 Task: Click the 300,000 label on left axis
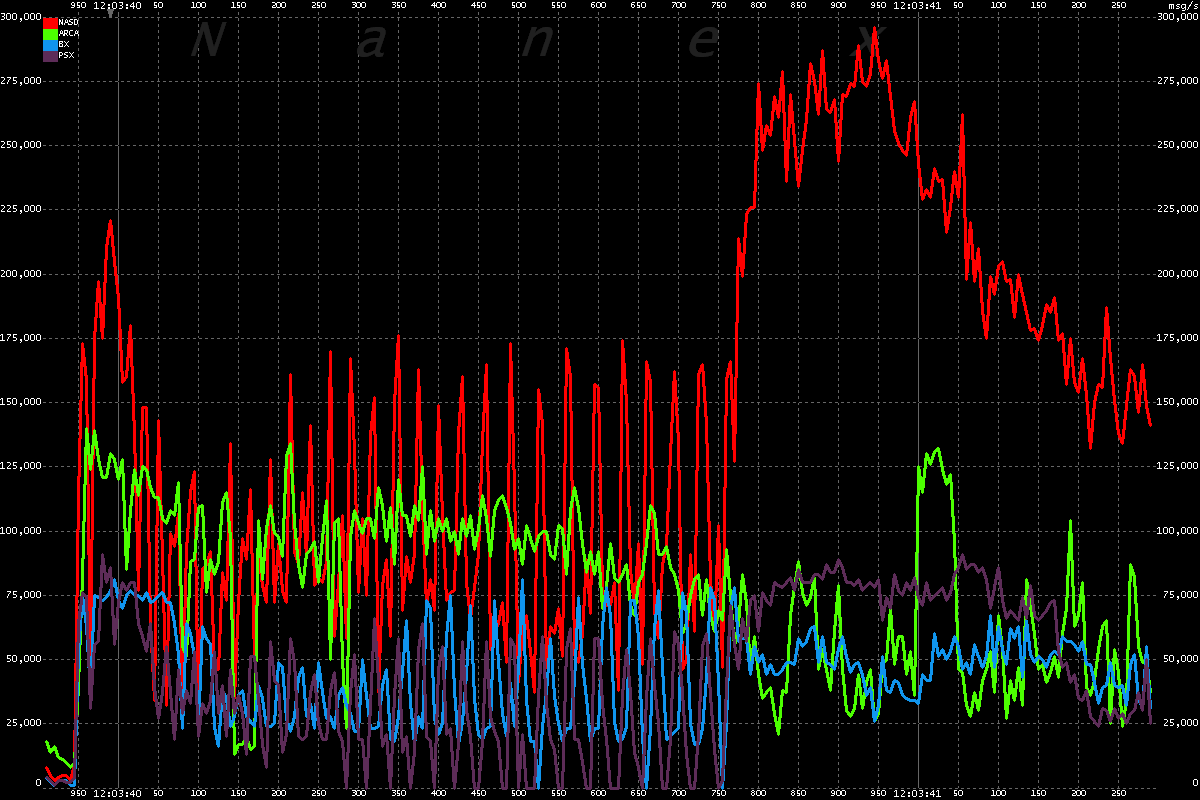point(22,16)
